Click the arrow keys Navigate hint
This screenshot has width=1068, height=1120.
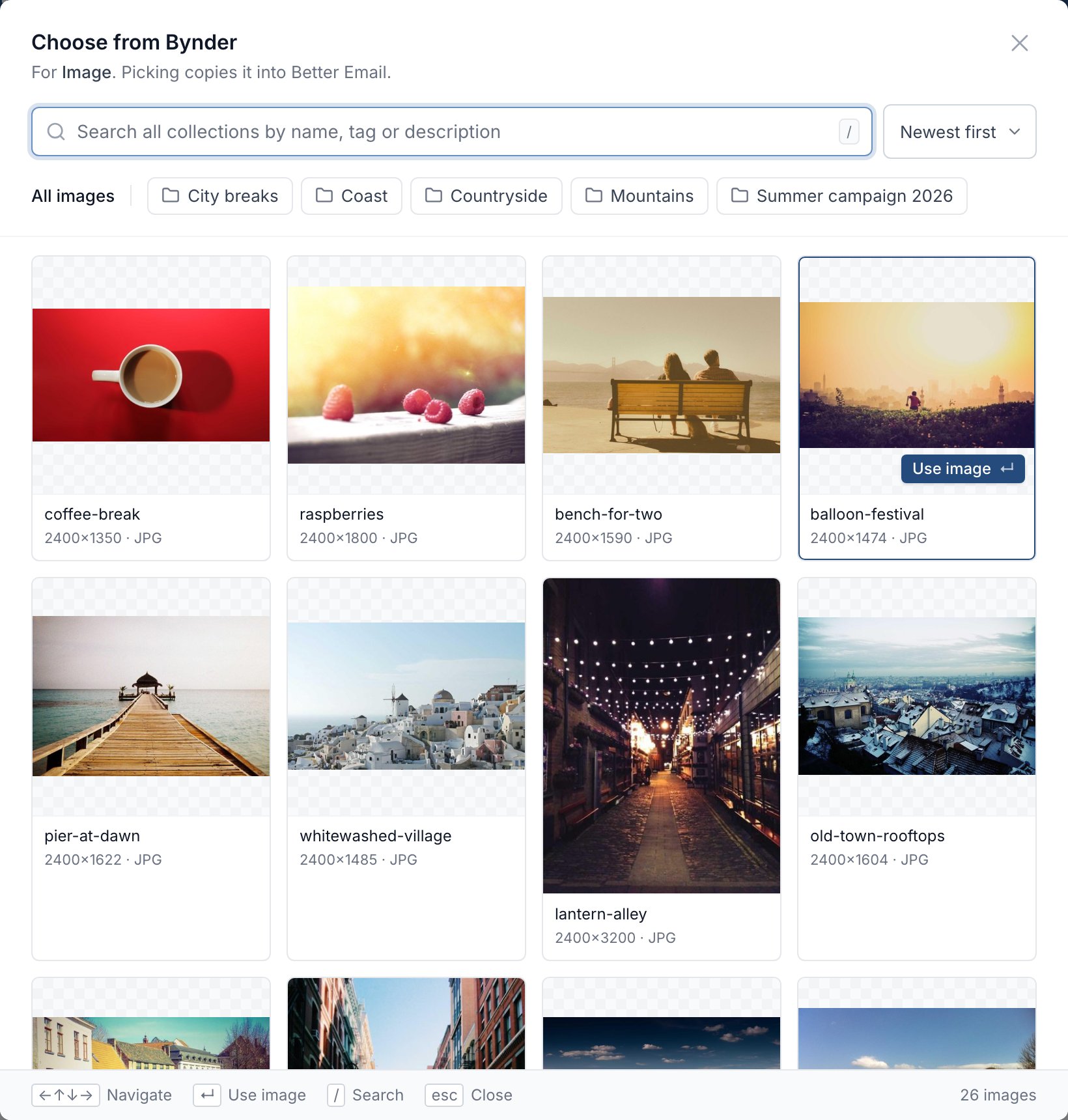click(x=102, y=1095)
